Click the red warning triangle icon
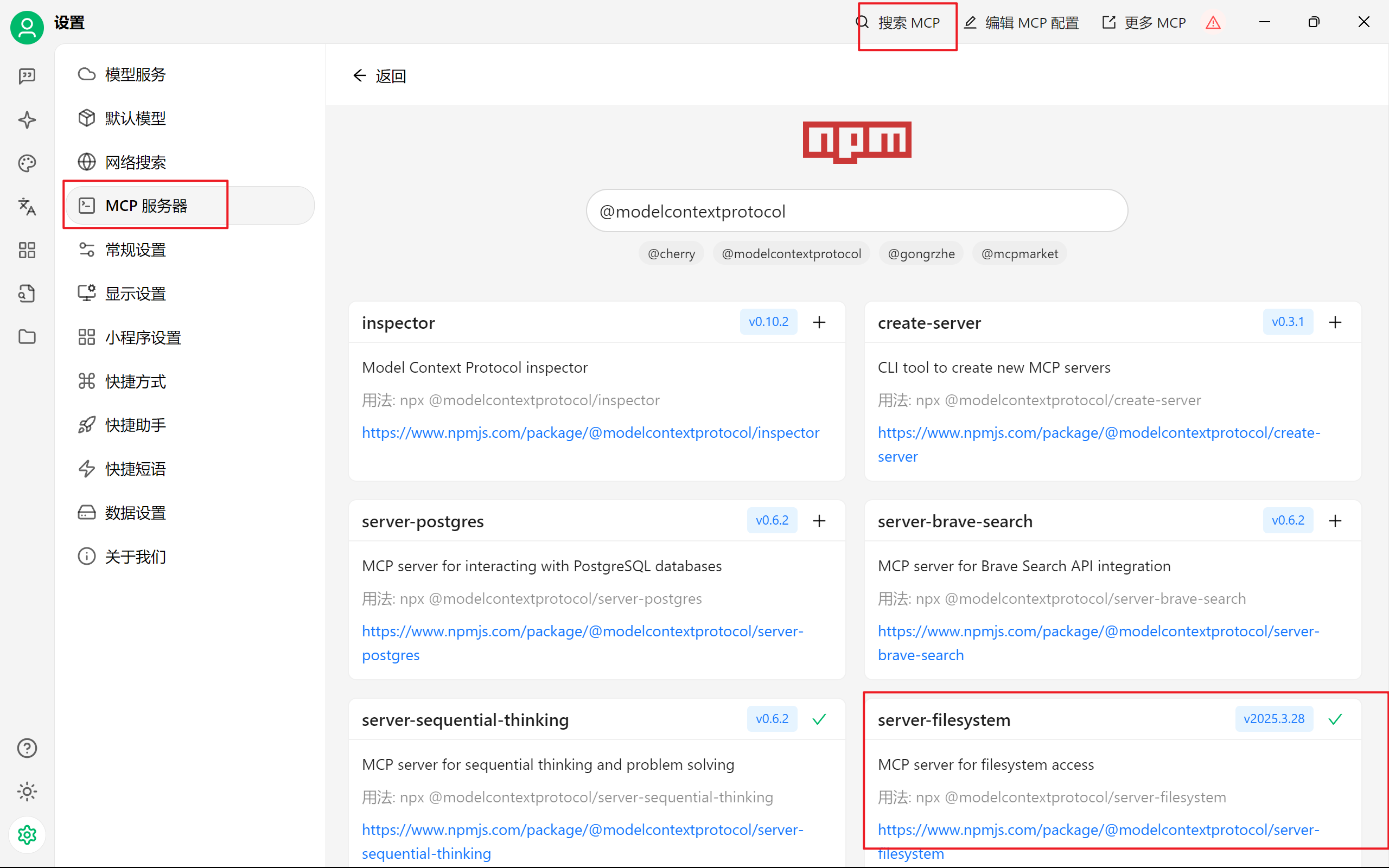Image resolution: width=1389 pixels, height=868 pixels. (x=1213, y=23)
